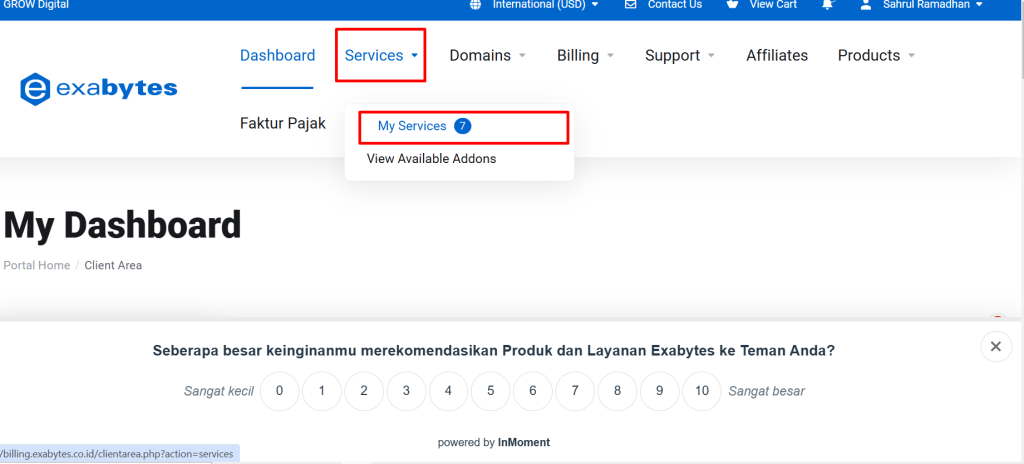Select View Available Addons
1024x464 pixels.
(431, 159)
